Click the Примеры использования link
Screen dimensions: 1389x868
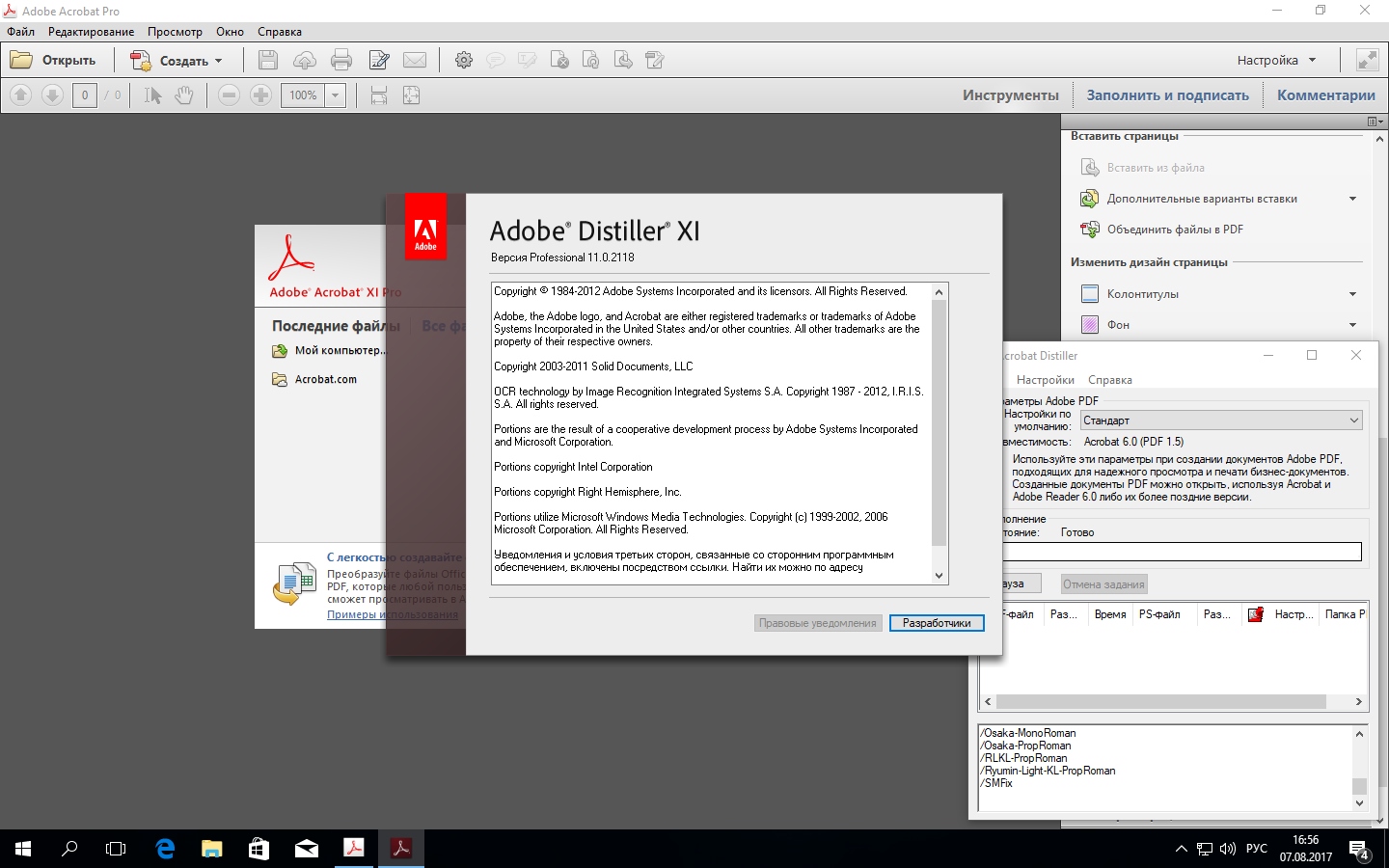(392, 614)
